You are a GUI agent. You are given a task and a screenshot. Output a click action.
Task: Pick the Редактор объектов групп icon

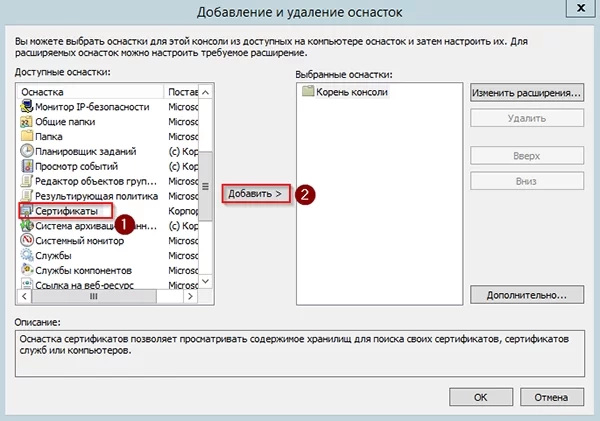tap(26, 181)
